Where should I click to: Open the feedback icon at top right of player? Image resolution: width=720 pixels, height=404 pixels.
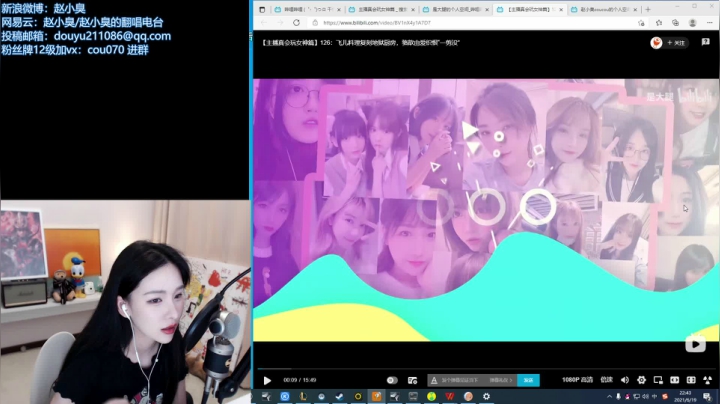[705, 42]
